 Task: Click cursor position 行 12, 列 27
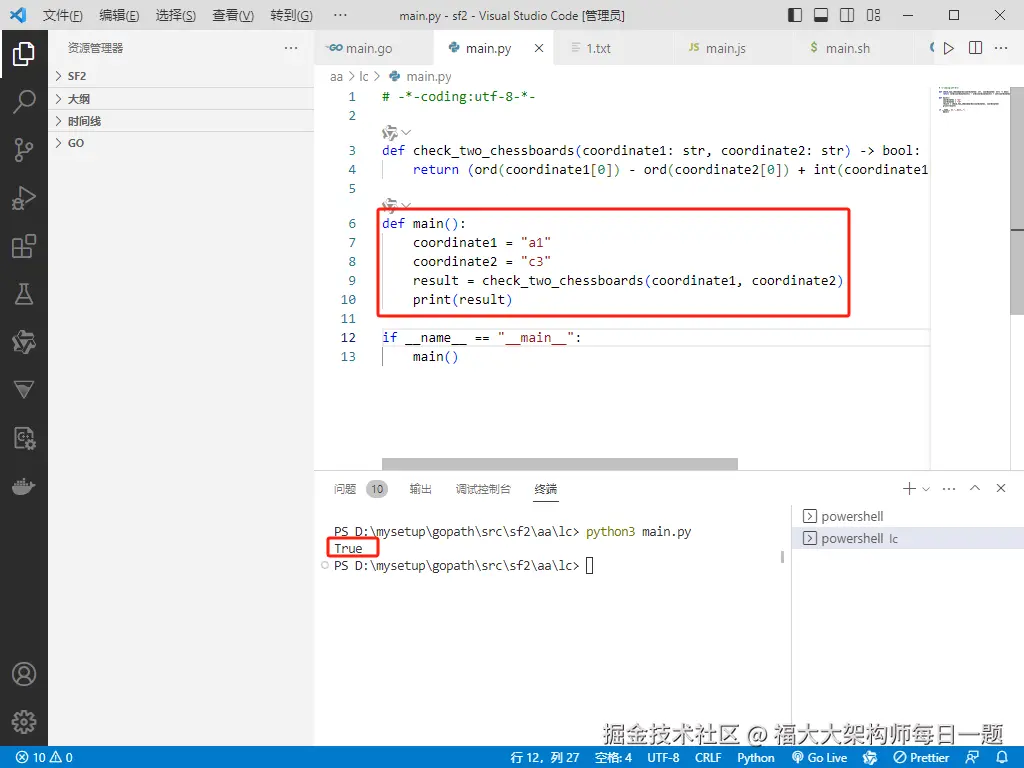[x=545, y=758]
